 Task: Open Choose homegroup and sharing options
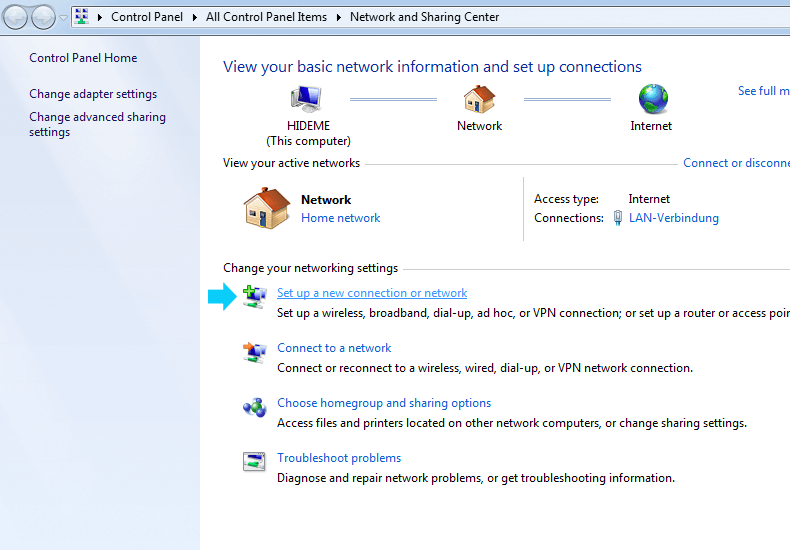tap(384, 403)
